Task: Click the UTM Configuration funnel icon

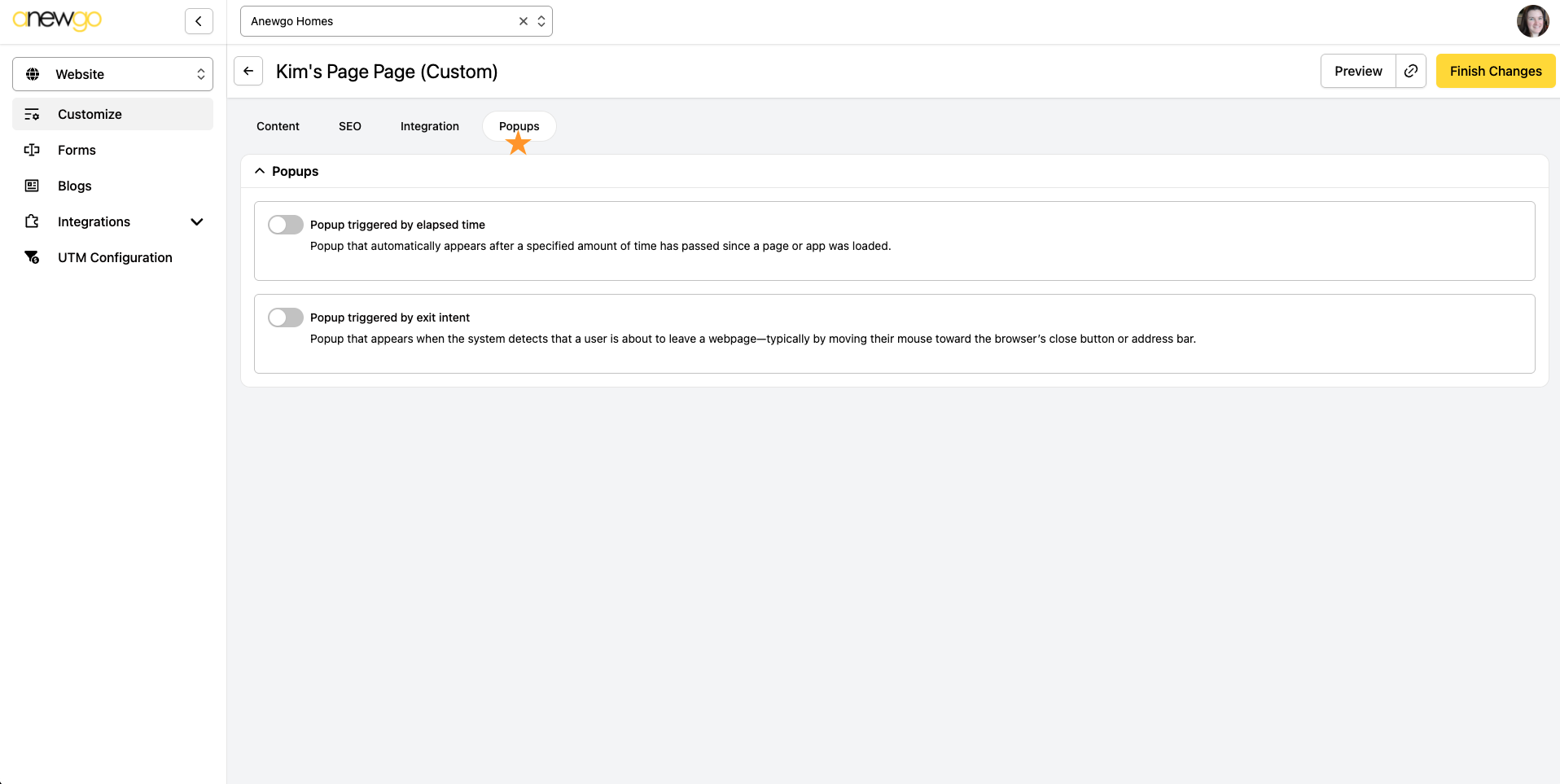Action: tap(32, 257)
